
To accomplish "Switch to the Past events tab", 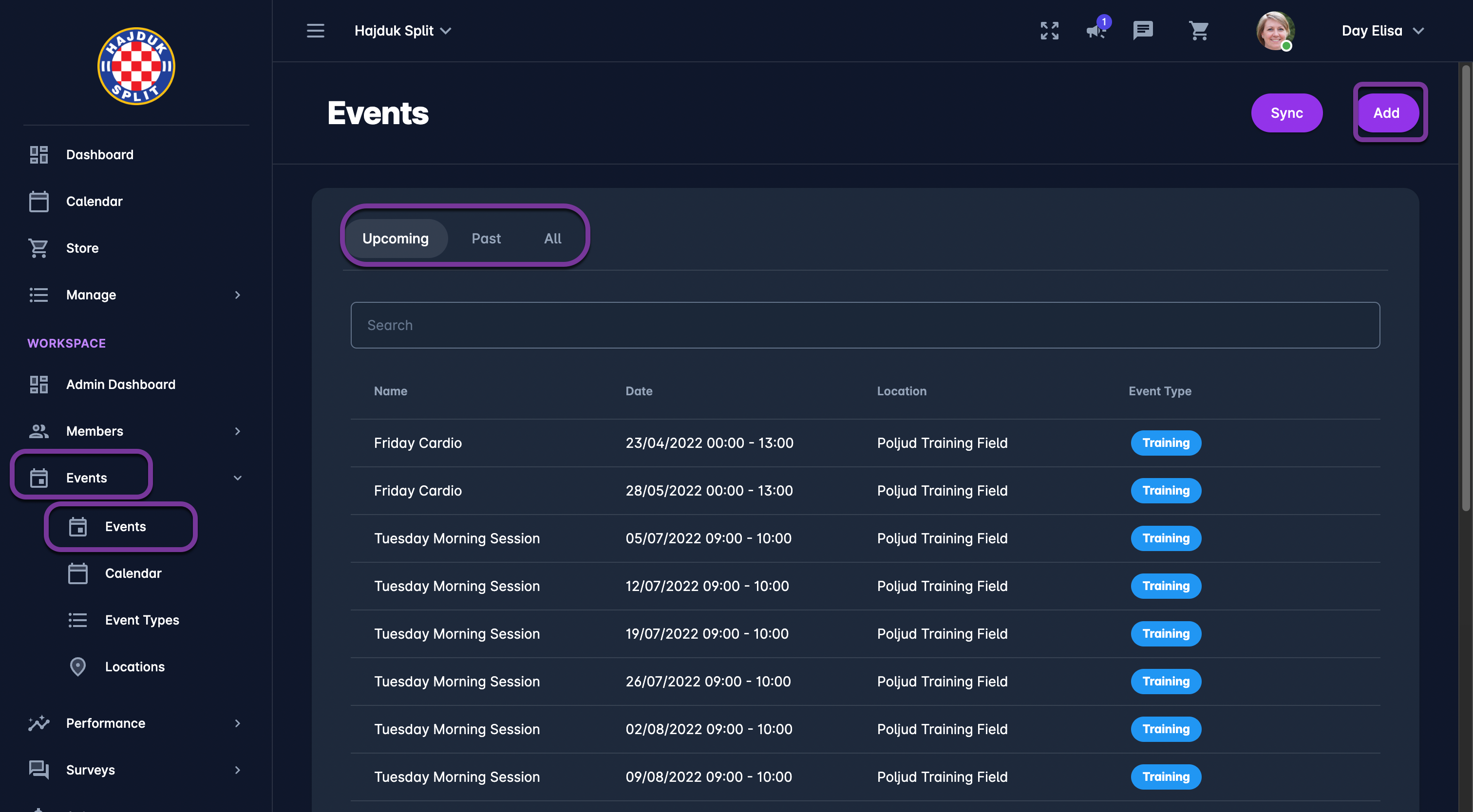I will point(486,238).
